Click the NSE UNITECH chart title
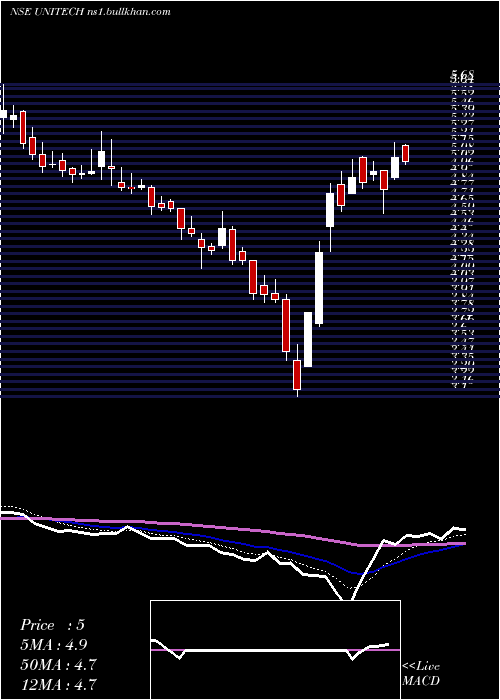 tap(46, 12)
